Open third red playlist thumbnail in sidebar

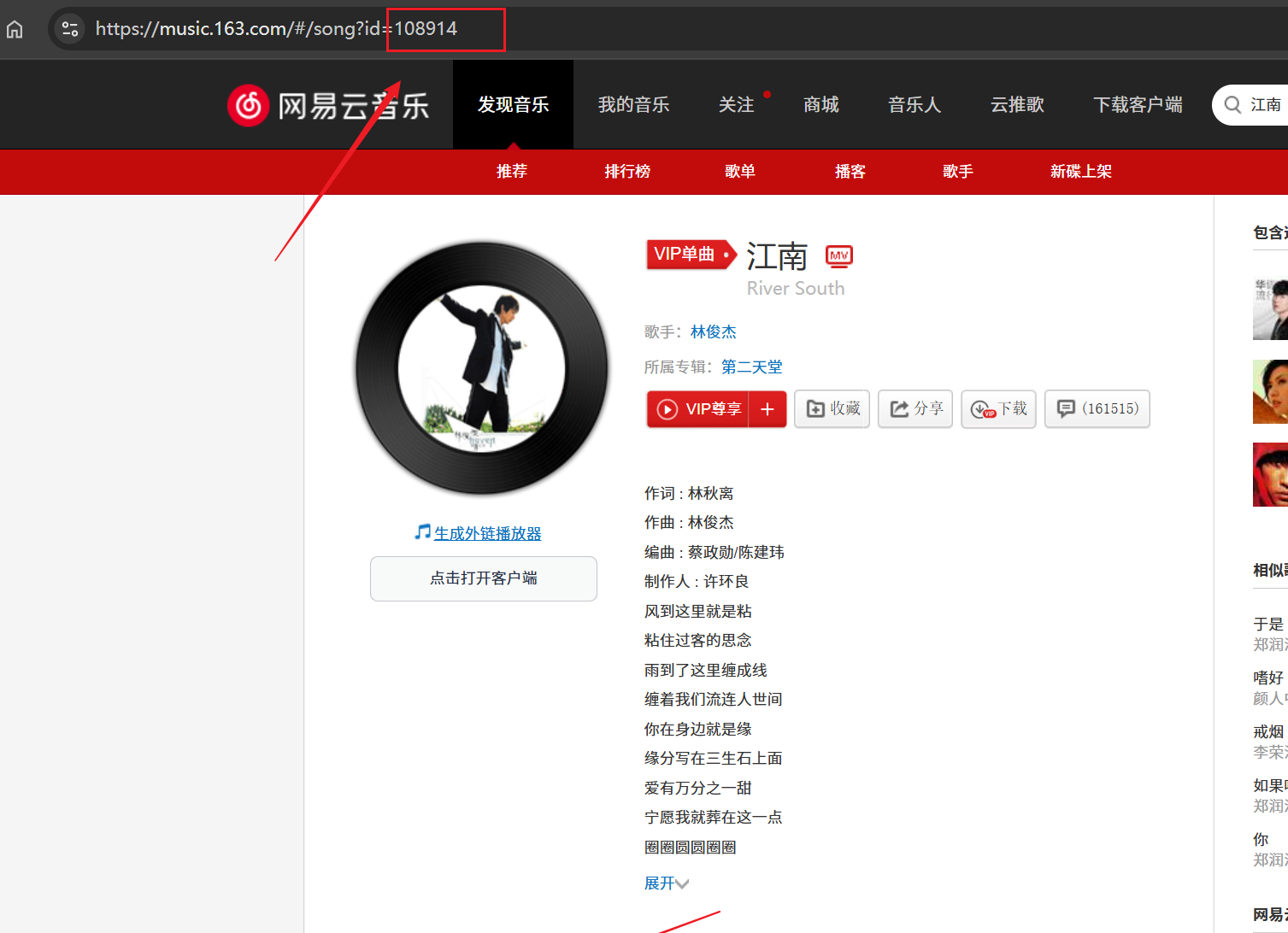click(x=1270, y=474)
